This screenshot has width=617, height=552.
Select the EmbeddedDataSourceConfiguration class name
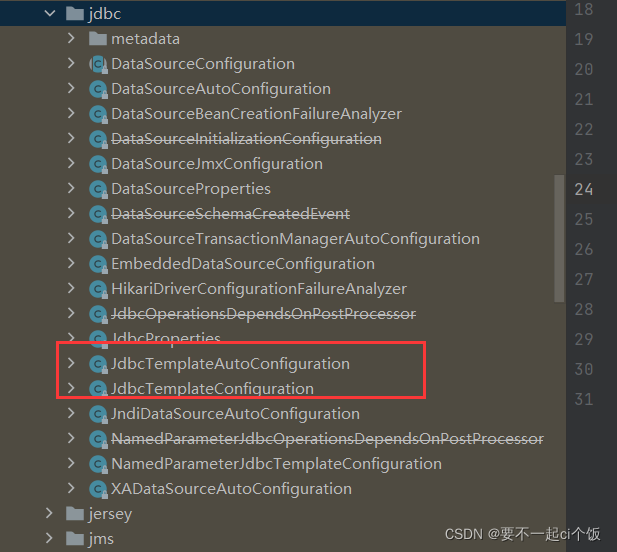(243, 264)
